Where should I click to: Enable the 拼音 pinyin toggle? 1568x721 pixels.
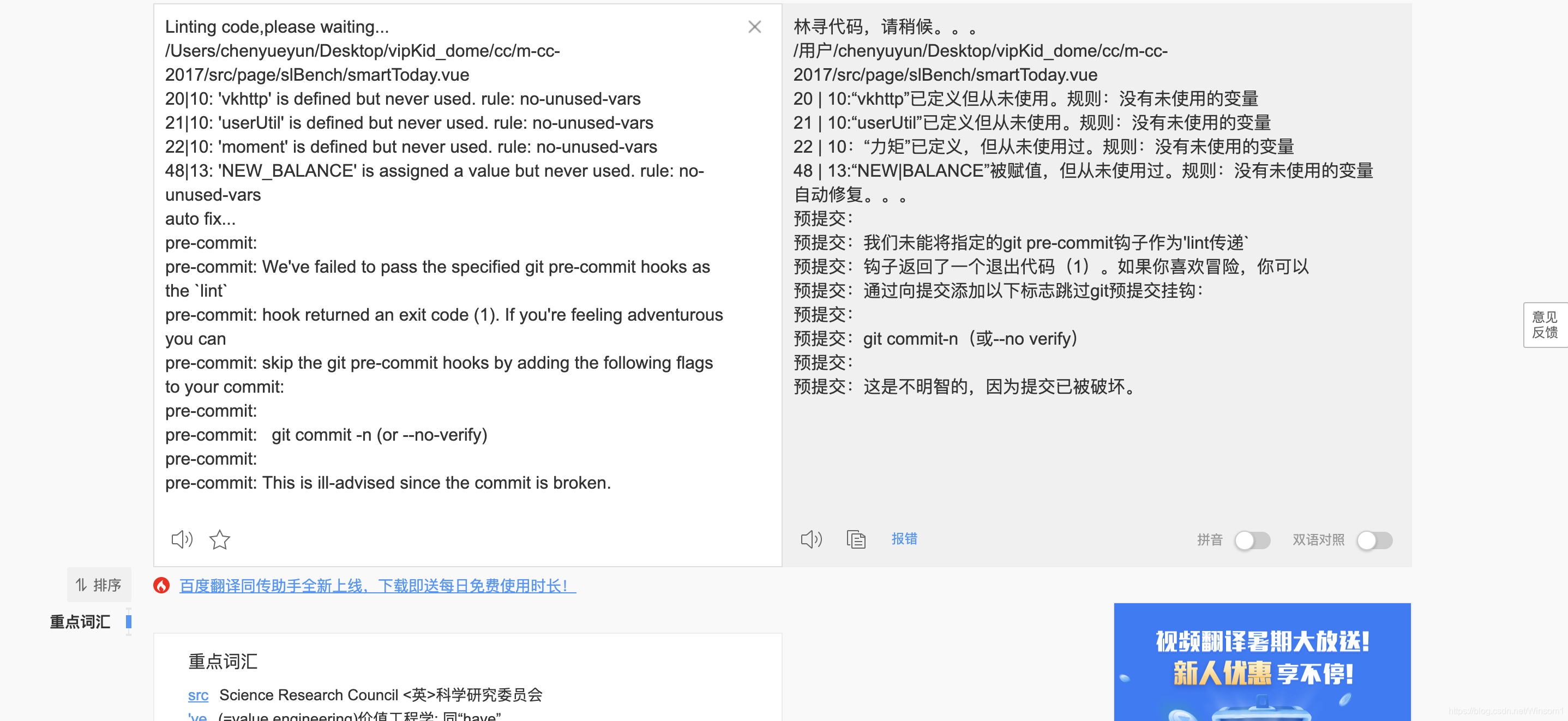point(1252,540)
